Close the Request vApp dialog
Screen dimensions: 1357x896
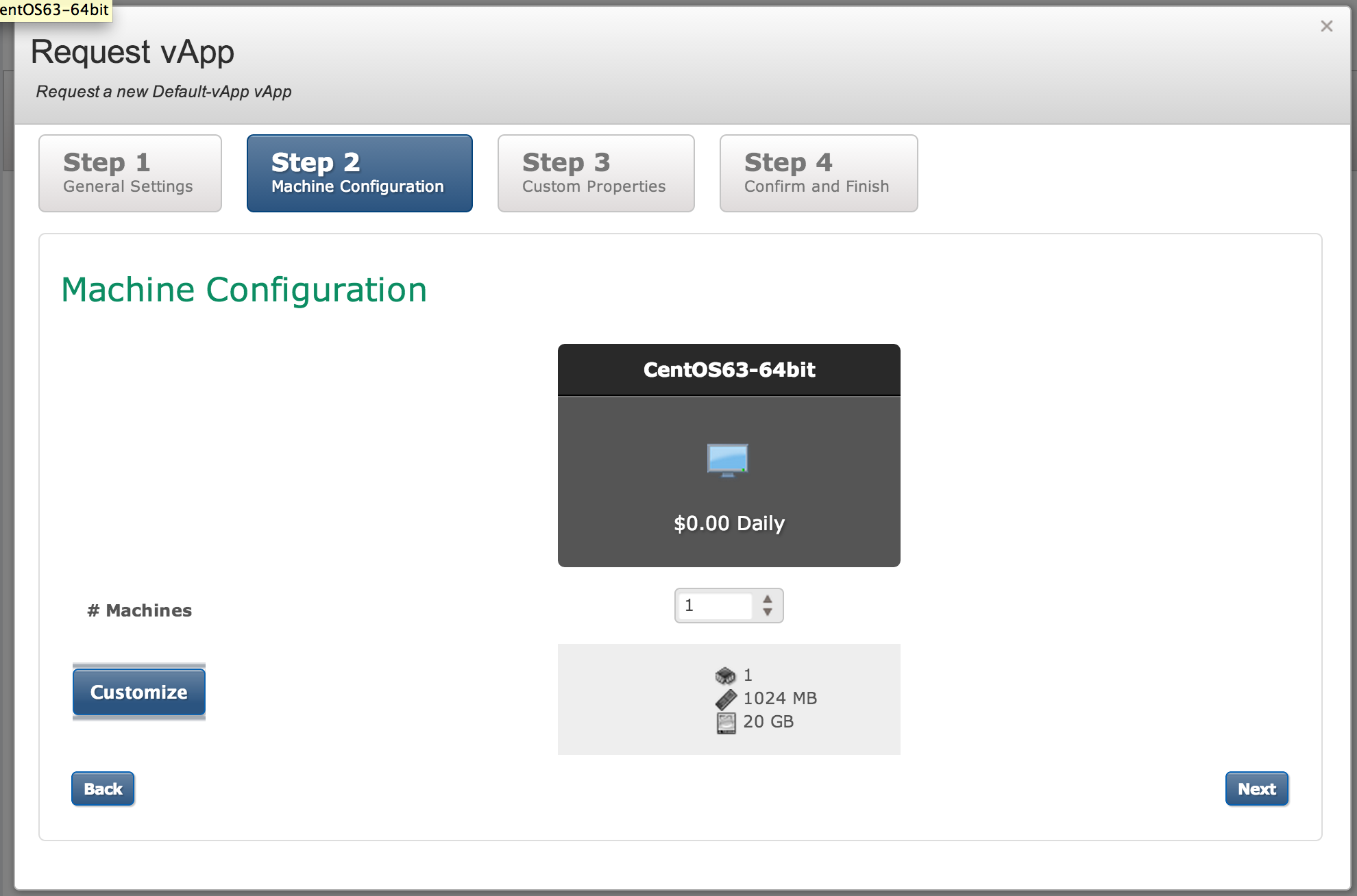click(x=1326, y=26)
